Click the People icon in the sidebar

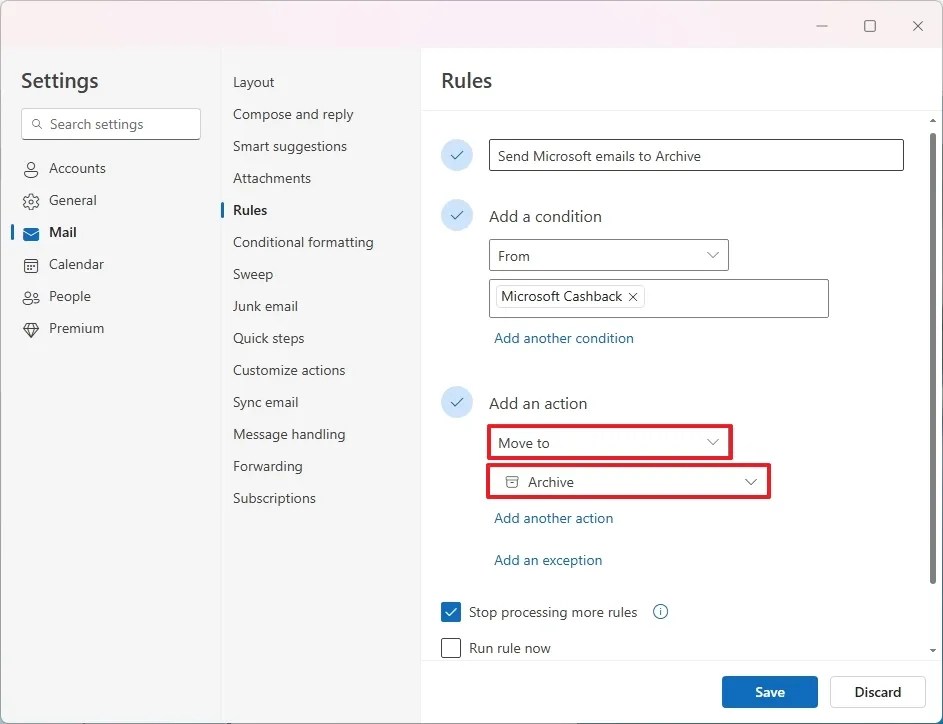click(31, 296)
